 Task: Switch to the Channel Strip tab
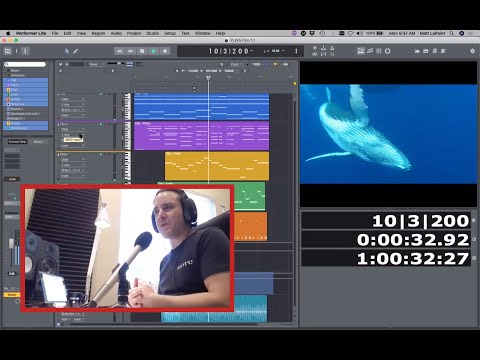pyautogui.click(x=17, y=142)
